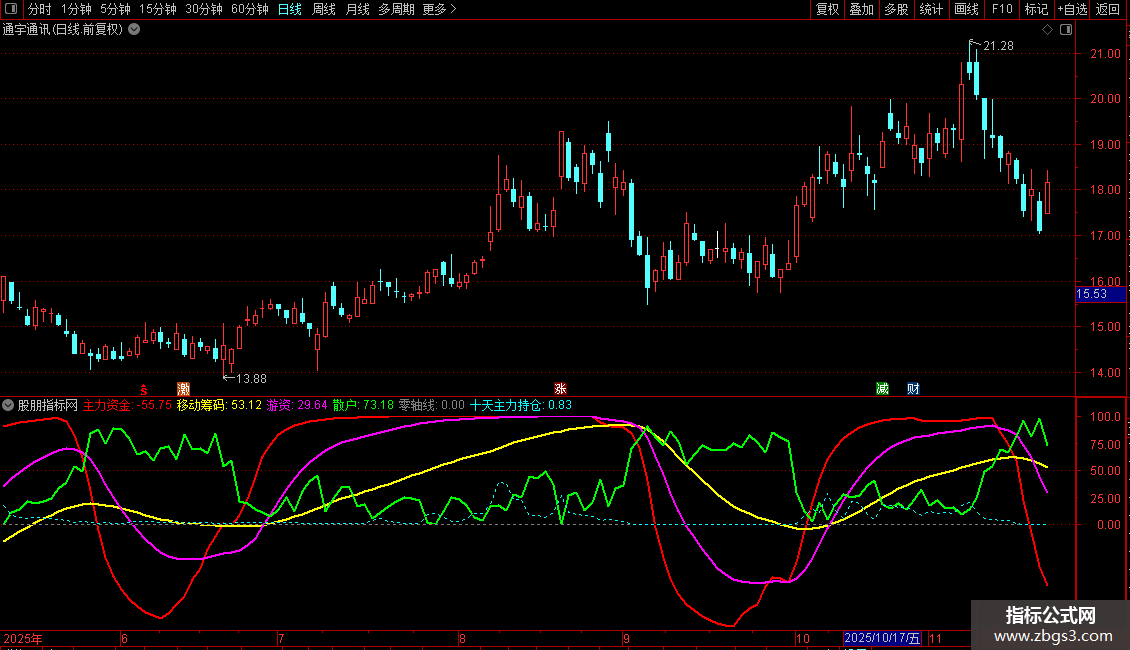Image resolution: width=1130 pixels, height=650 pixels.
Task: Click the 2025年 label on time axis
Action: tap(23, 639)
